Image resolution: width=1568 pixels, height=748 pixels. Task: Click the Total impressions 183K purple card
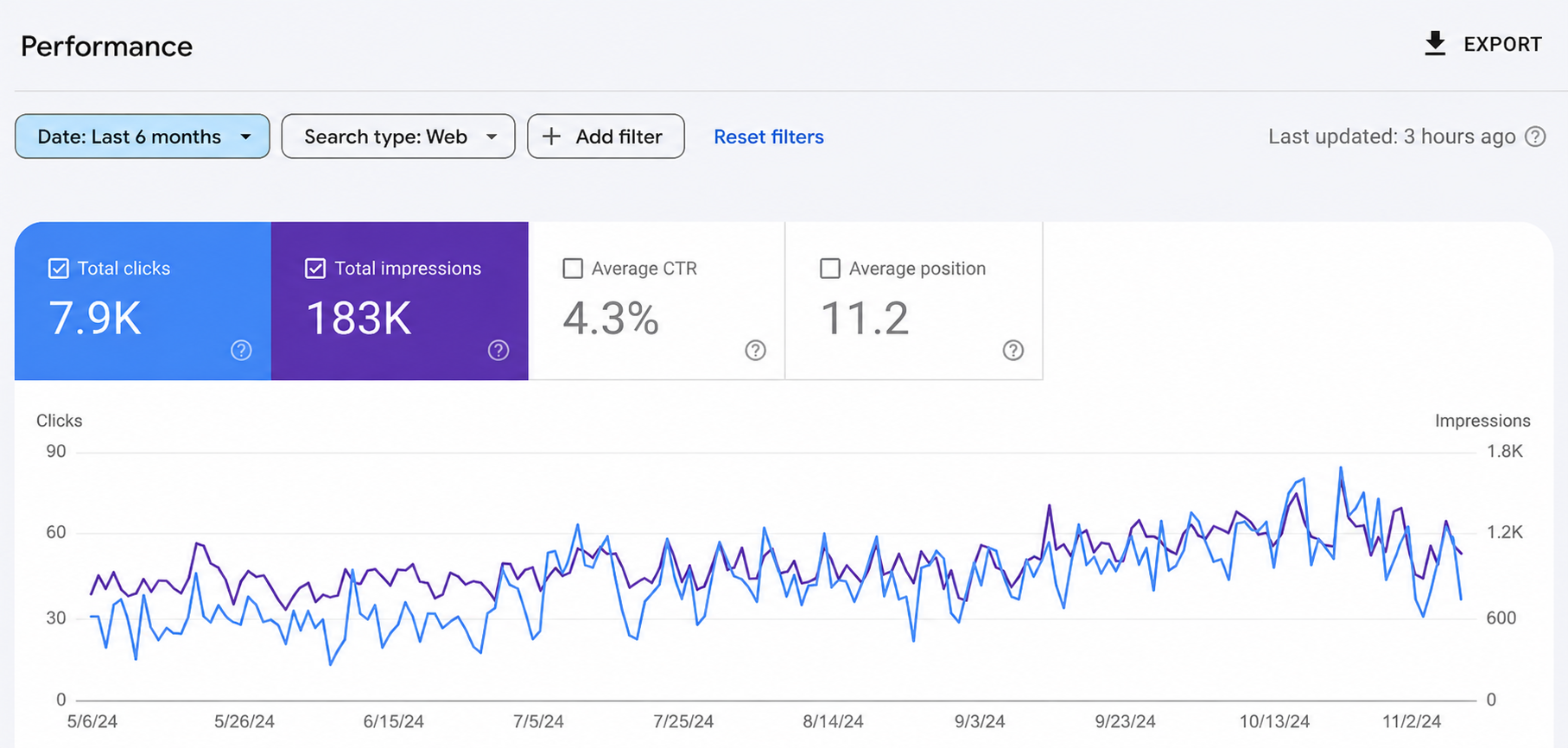pos(400,301)
